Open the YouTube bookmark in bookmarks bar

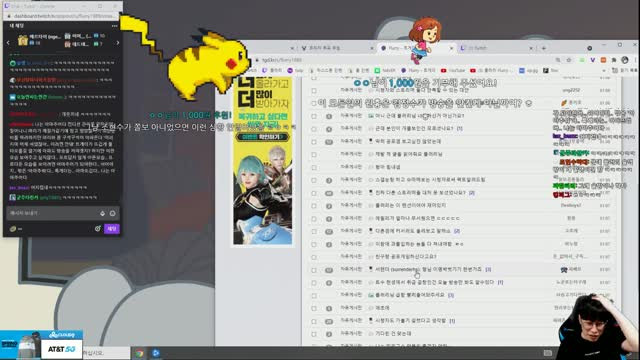[x=453, y=71]
